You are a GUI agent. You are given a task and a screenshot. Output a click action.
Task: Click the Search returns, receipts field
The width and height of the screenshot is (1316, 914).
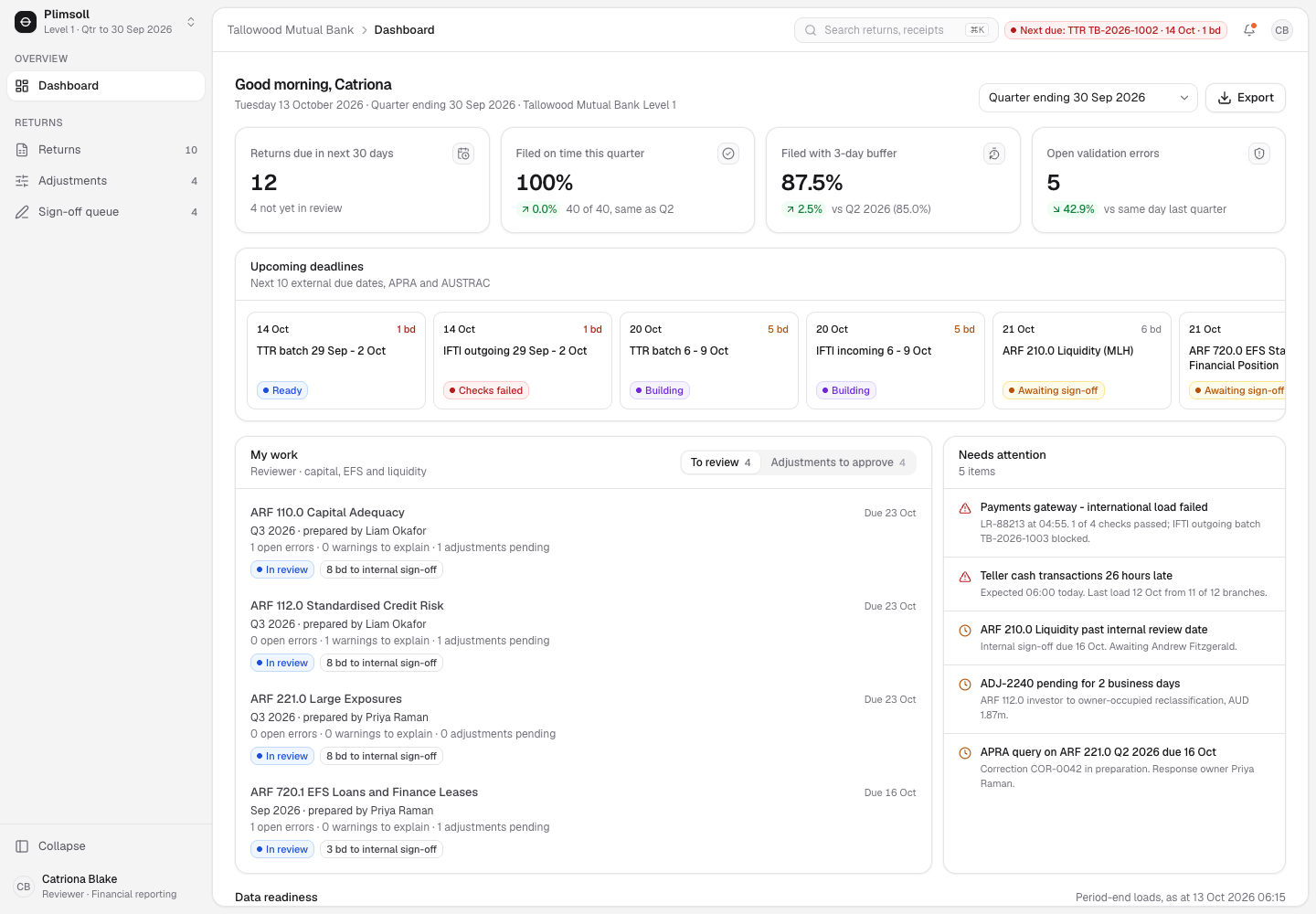(895, 30)
